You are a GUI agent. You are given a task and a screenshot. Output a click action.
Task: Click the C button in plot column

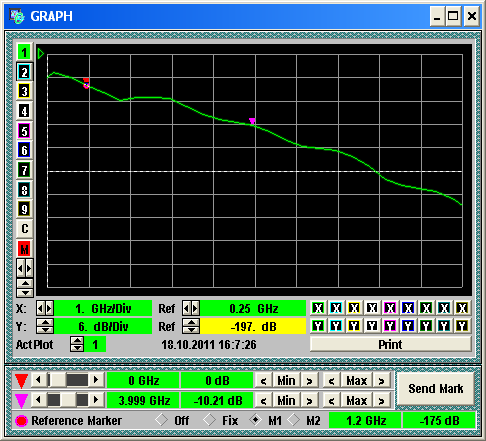(24, 229)
